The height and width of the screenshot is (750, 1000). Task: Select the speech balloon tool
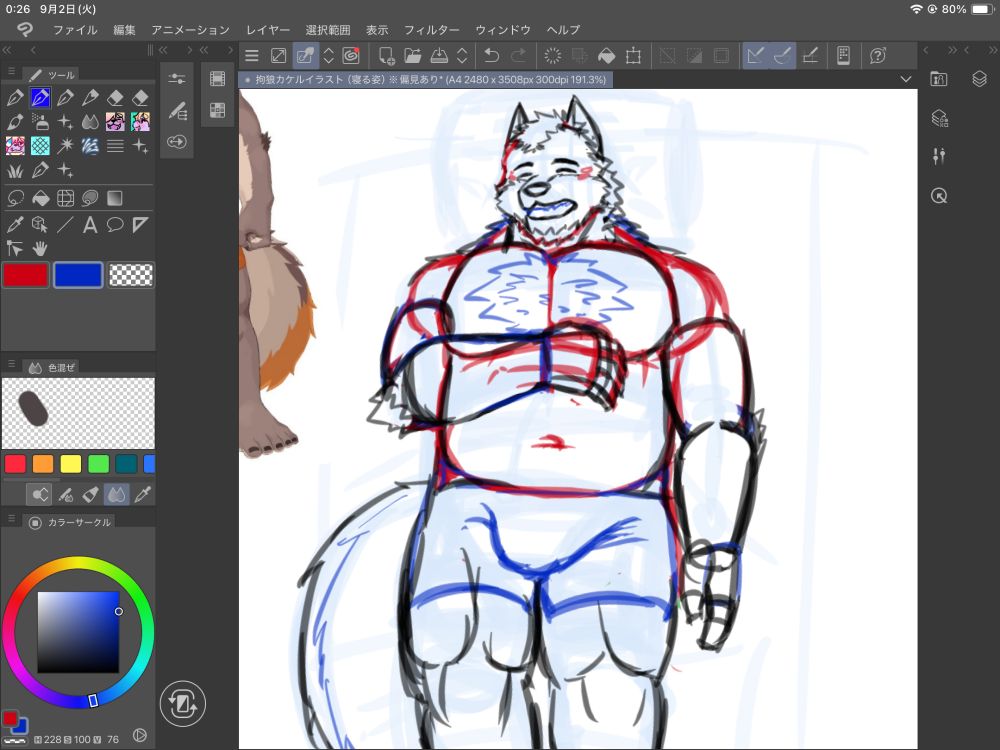pos(115,224)
